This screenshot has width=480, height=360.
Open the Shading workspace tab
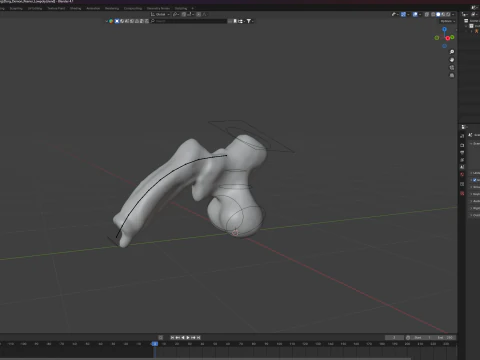tap(76, 8)
